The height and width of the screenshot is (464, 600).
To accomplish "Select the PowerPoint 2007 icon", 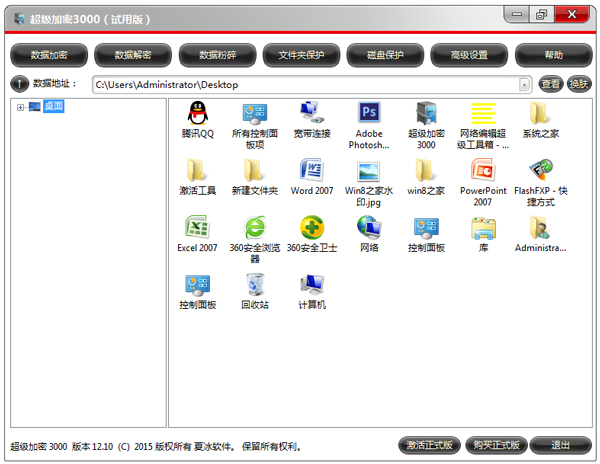I will point(483,172).
